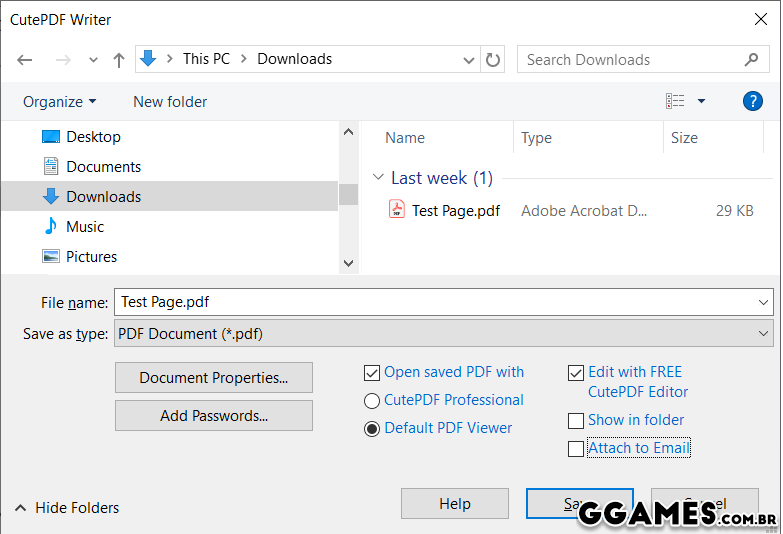The width and height of the screenshot is (783, 534).
Task: Click the search magnifier icon
Action: (x=751, y=60)
